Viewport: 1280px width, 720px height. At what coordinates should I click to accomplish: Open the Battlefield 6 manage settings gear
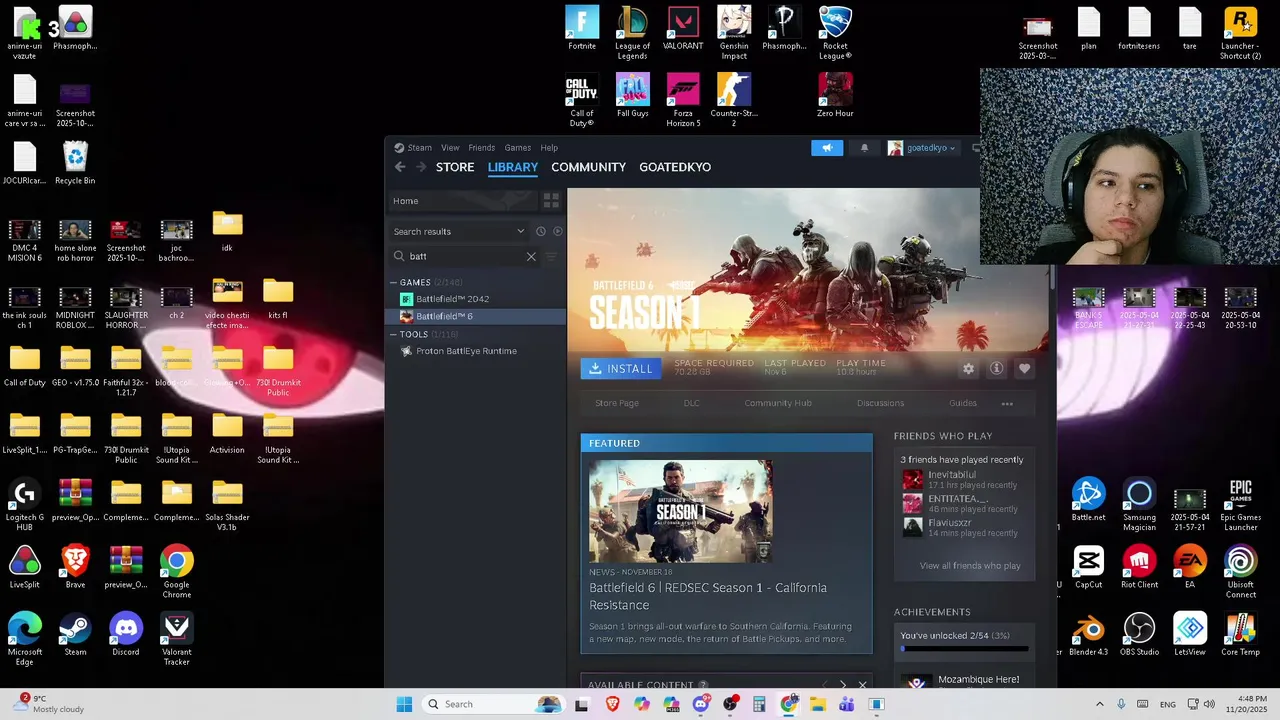[x=968, y=369]
